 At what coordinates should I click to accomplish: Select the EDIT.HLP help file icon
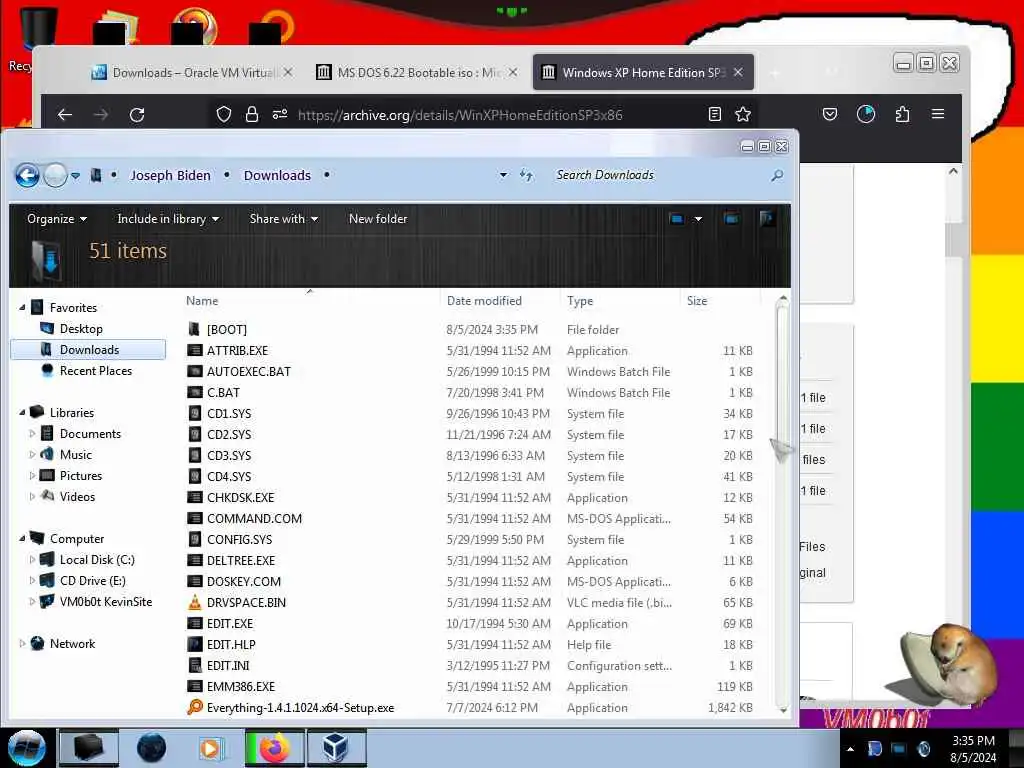click(x=194, y=645)
